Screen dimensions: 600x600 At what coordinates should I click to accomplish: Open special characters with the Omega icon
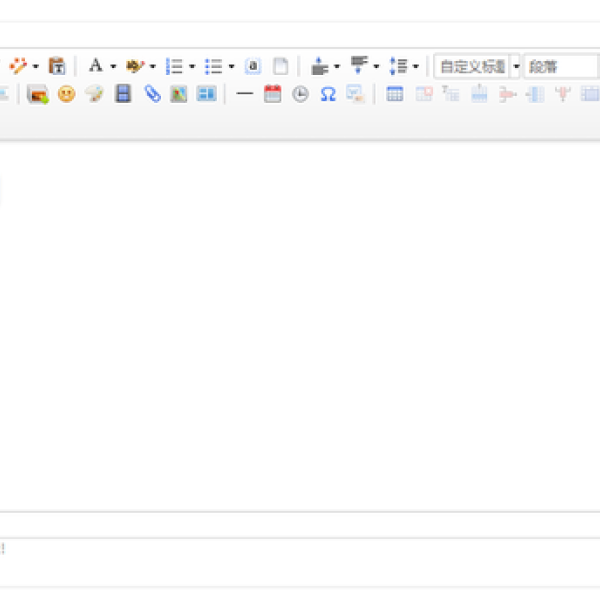[327, 94]
